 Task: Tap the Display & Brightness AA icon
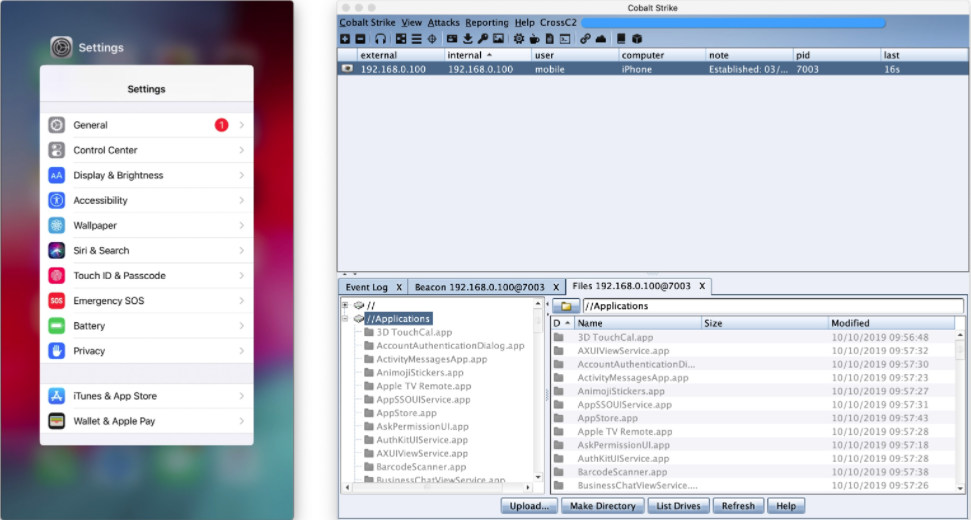(x=56, y=175)
